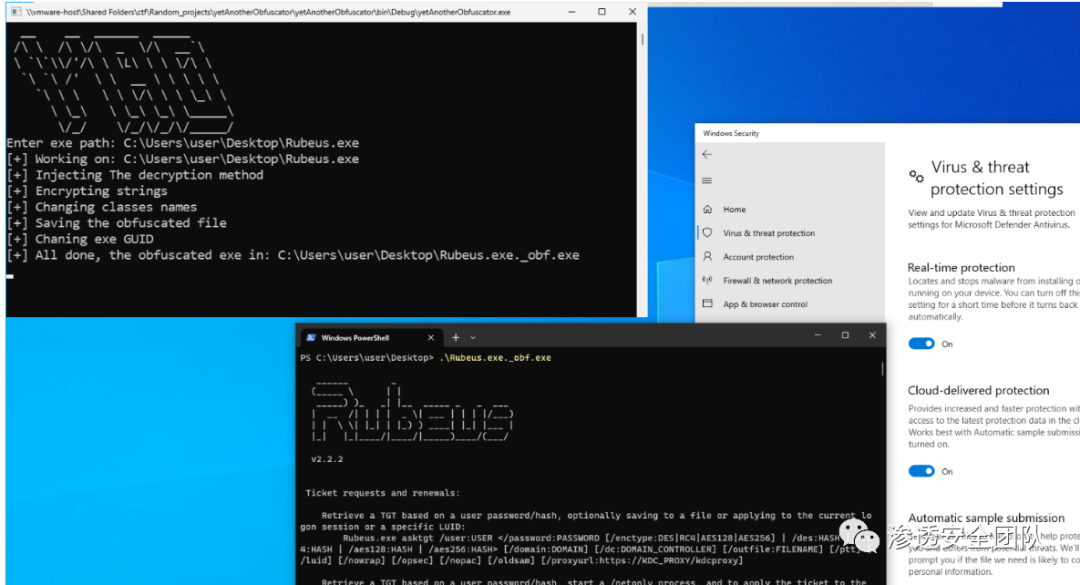This screenshot has height=585, width=1080.
Task: Open Home in Windows Security sidebar
Action: 734,209
